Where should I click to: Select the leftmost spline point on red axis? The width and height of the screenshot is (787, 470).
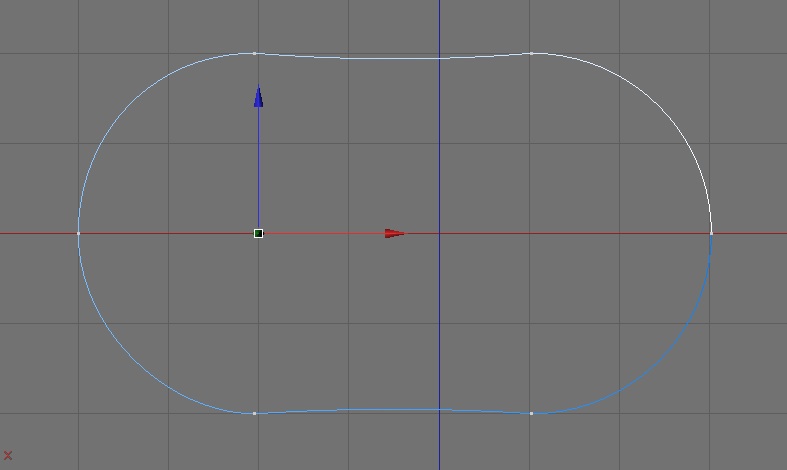click(x=78, y=233)
